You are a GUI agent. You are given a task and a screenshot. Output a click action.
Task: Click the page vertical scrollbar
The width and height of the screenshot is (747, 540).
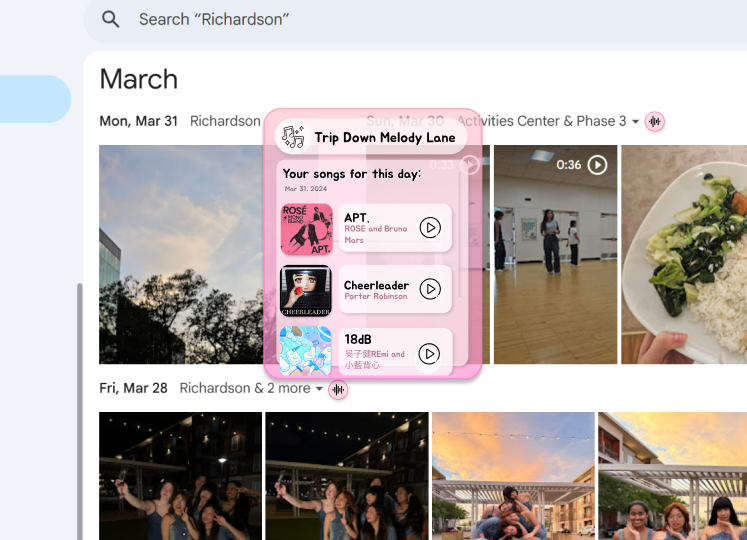pos(80,410)
